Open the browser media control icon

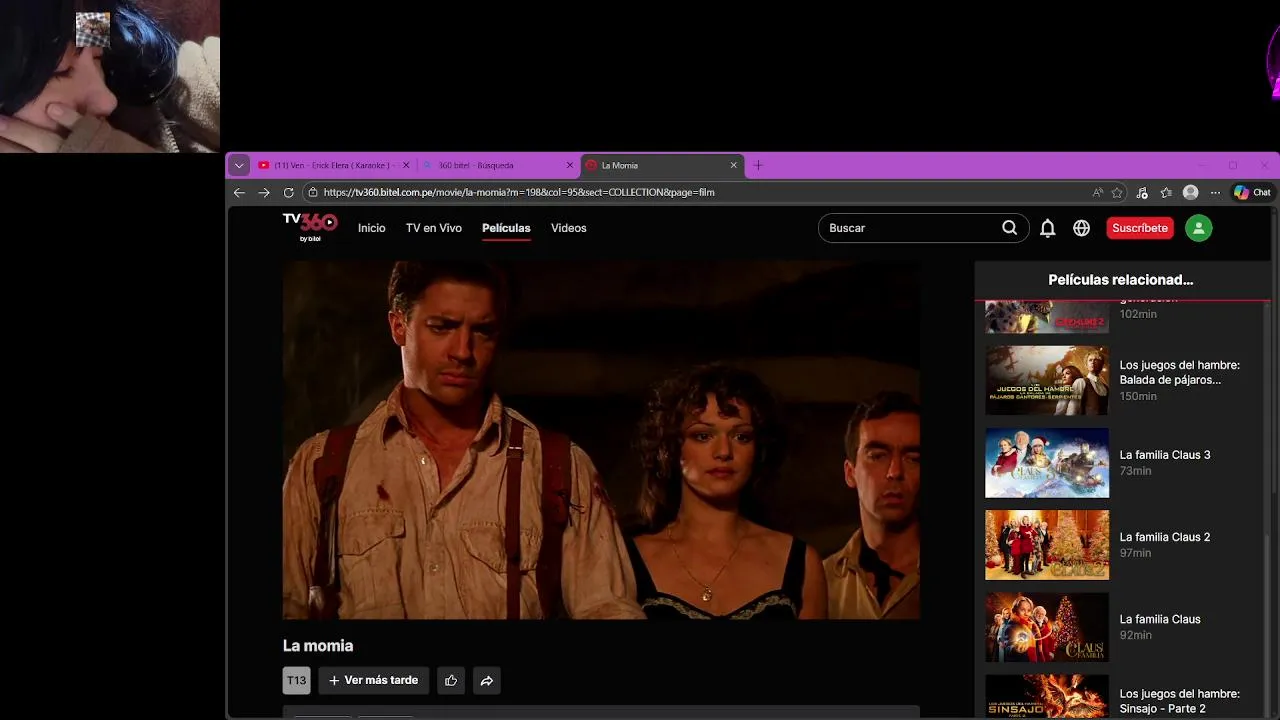pos(1142,192)
